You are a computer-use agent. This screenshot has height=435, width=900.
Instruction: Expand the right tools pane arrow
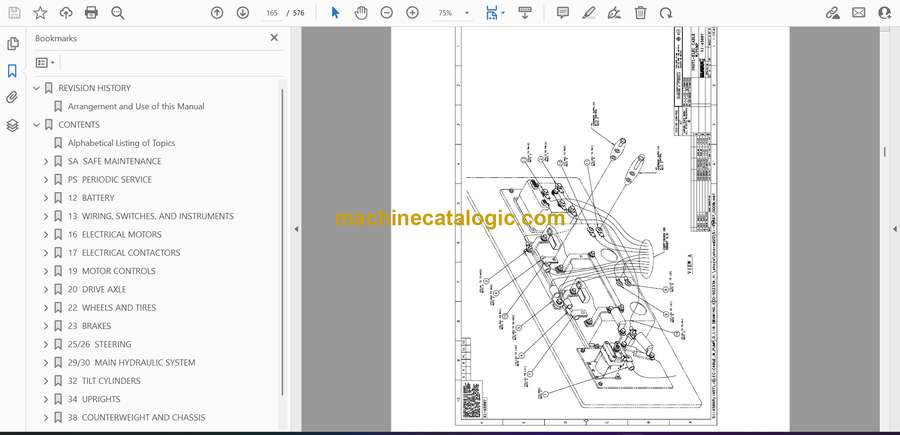pos(894,229)
